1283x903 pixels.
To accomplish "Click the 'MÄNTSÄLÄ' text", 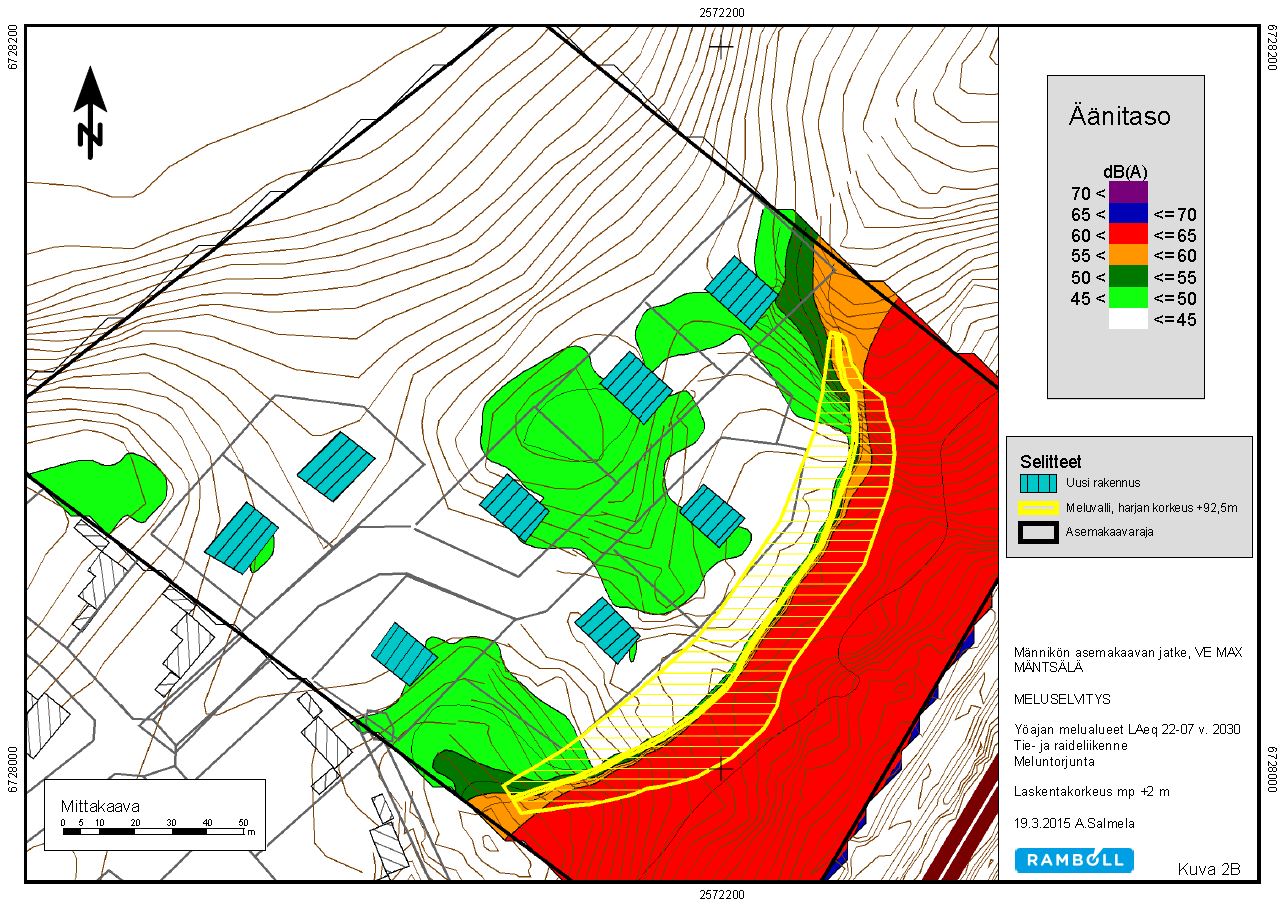I will pos(1047,666).
